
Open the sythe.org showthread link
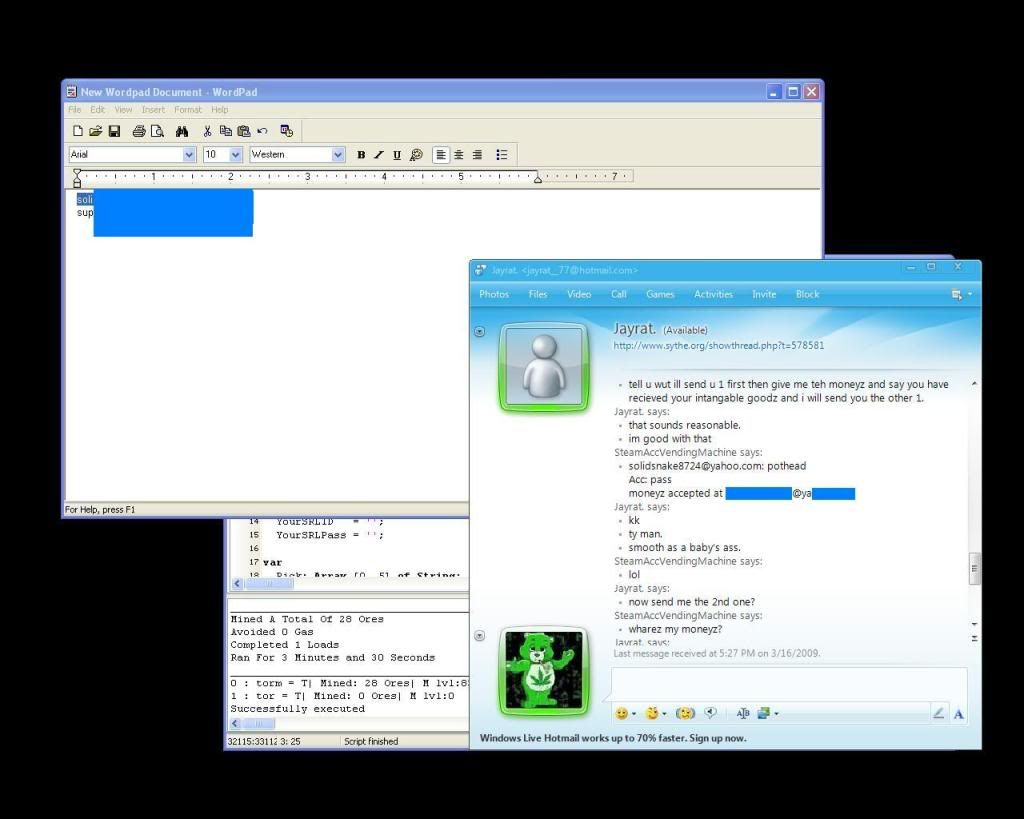[718, 345]
